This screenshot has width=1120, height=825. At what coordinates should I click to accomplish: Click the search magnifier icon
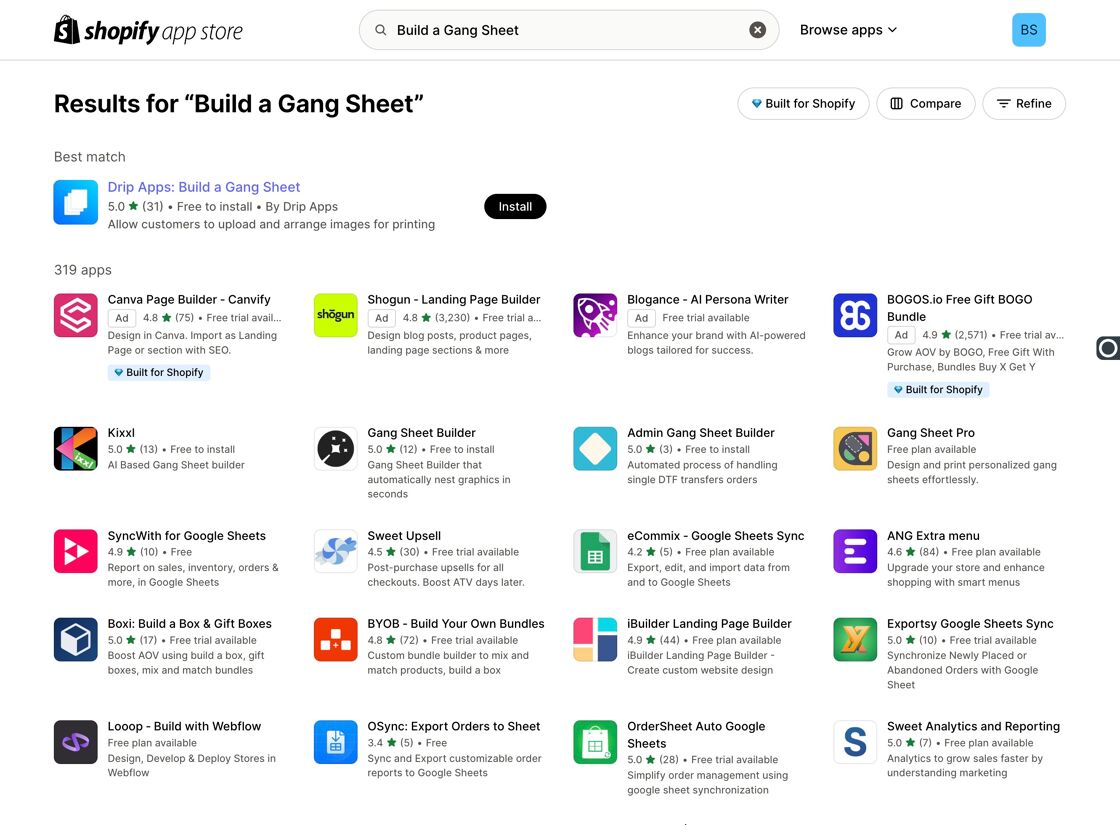381,30
